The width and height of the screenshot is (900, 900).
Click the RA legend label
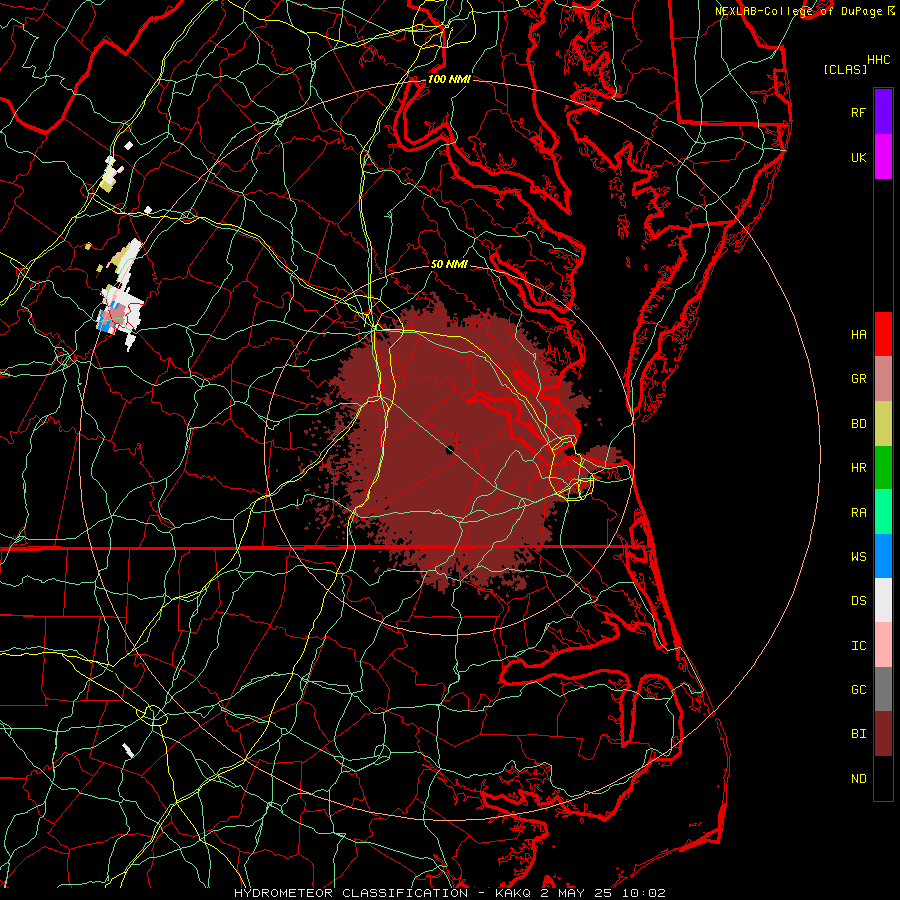coord(858,513)
